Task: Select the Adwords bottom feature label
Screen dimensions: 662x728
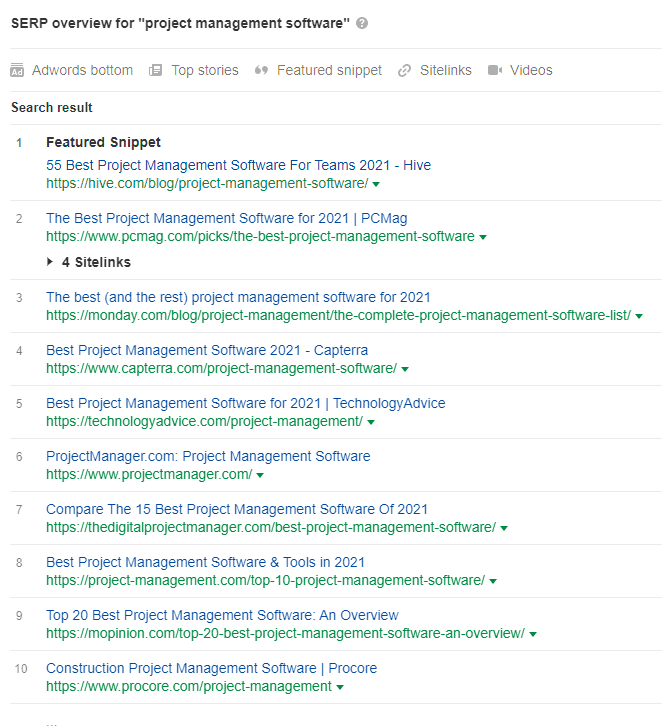Action: click(82, 70)
